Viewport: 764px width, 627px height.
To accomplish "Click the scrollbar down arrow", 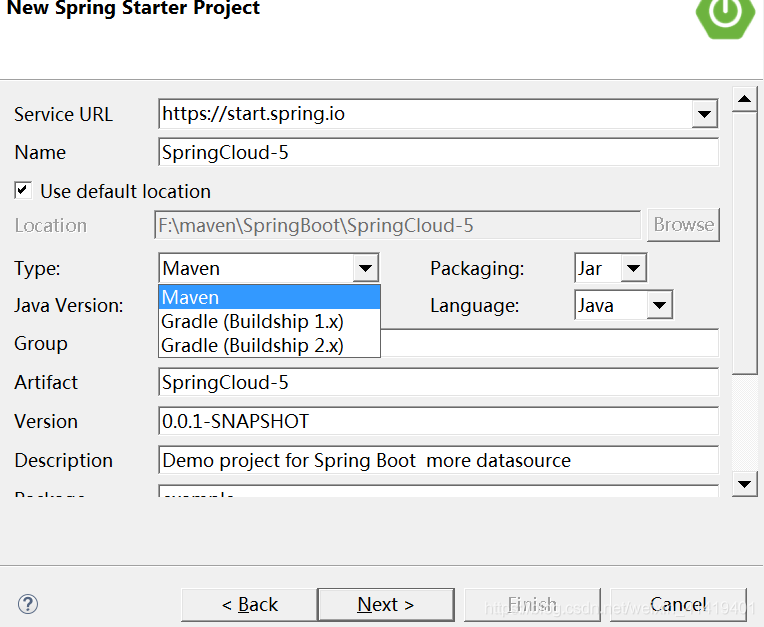I will [x=744, y=484].
